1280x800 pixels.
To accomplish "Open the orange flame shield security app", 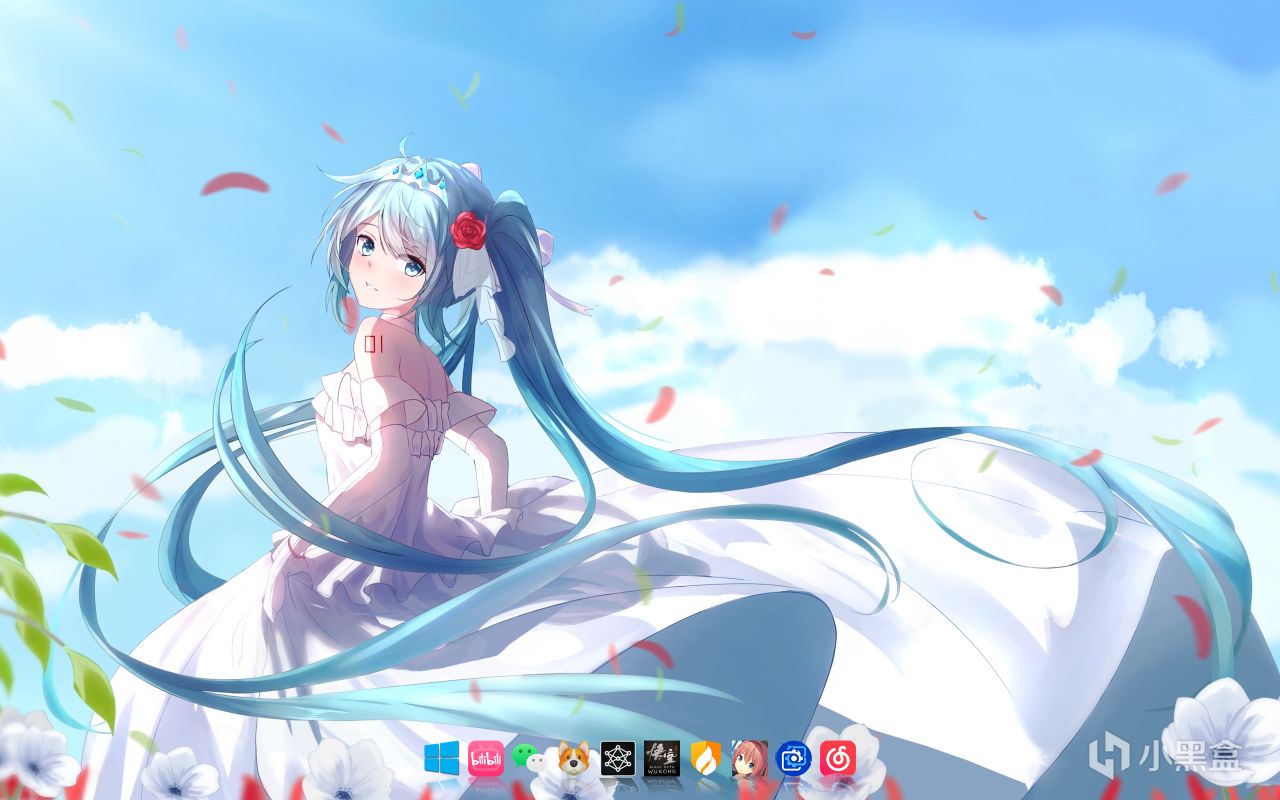I will pyautogui.click(x=706, y=758).
